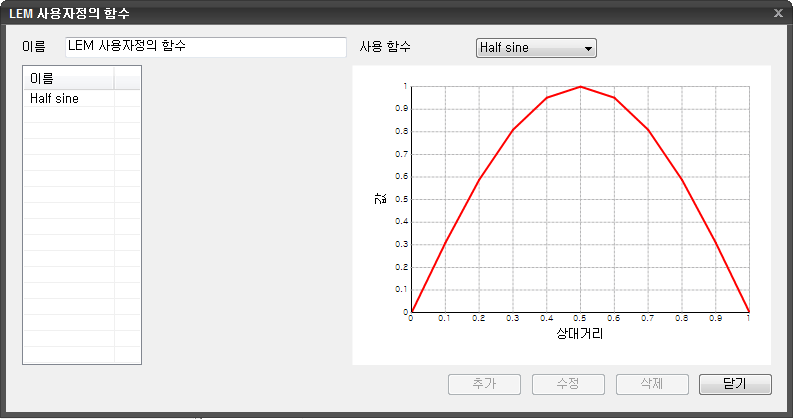793x419 pixels.
Task: Click the 0.5 tick label on x-axis
Action: click(580, 319)
